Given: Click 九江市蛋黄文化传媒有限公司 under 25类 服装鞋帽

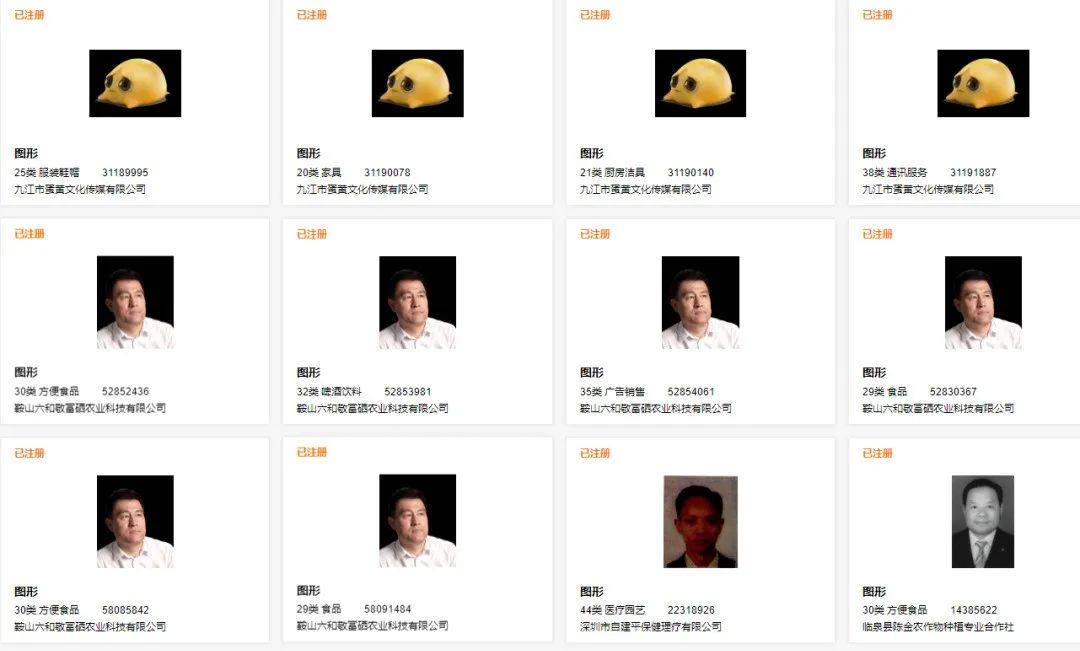Looking at the screenshot, I should point(80,189).
